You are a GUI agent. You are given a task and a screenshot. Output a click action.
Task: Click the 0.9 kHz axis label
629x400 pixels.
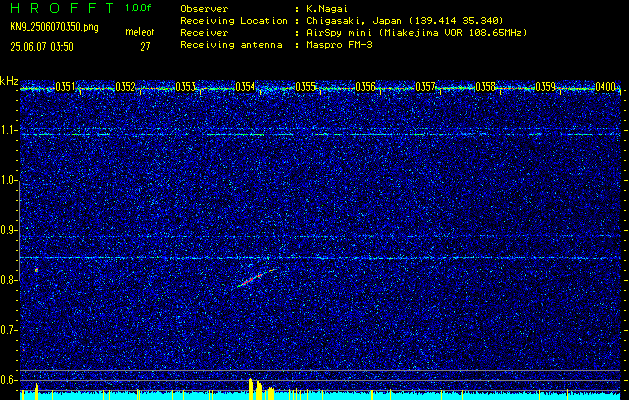(9, 230)
